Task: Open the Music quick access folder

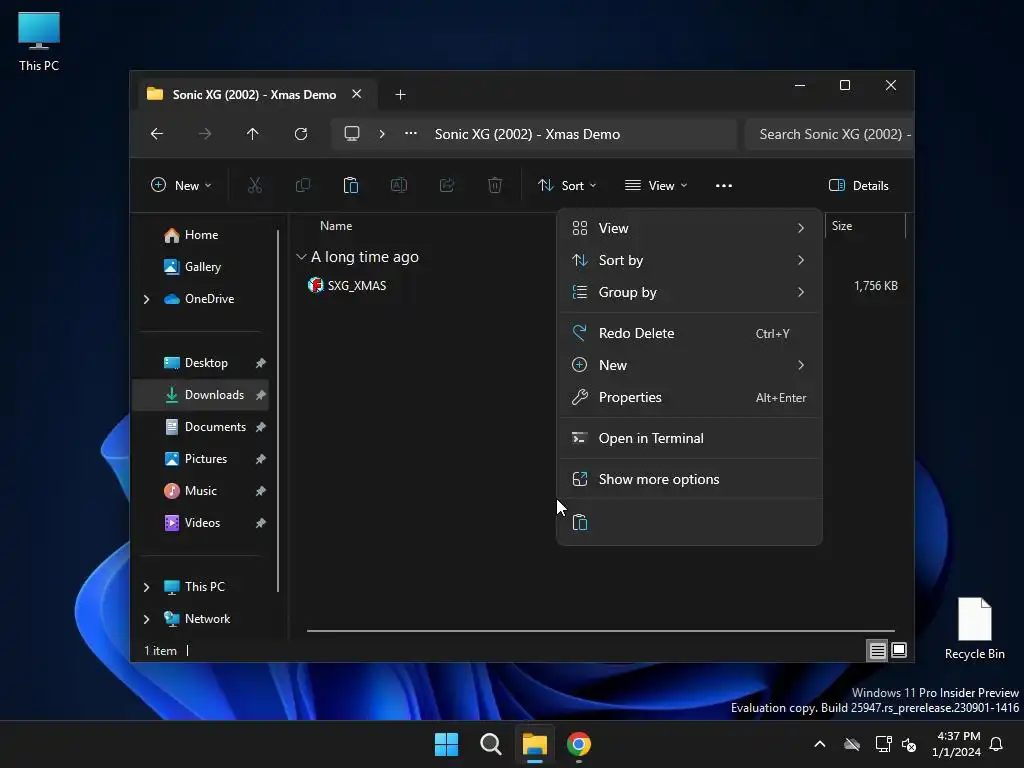Action: [x=201, y=490]
